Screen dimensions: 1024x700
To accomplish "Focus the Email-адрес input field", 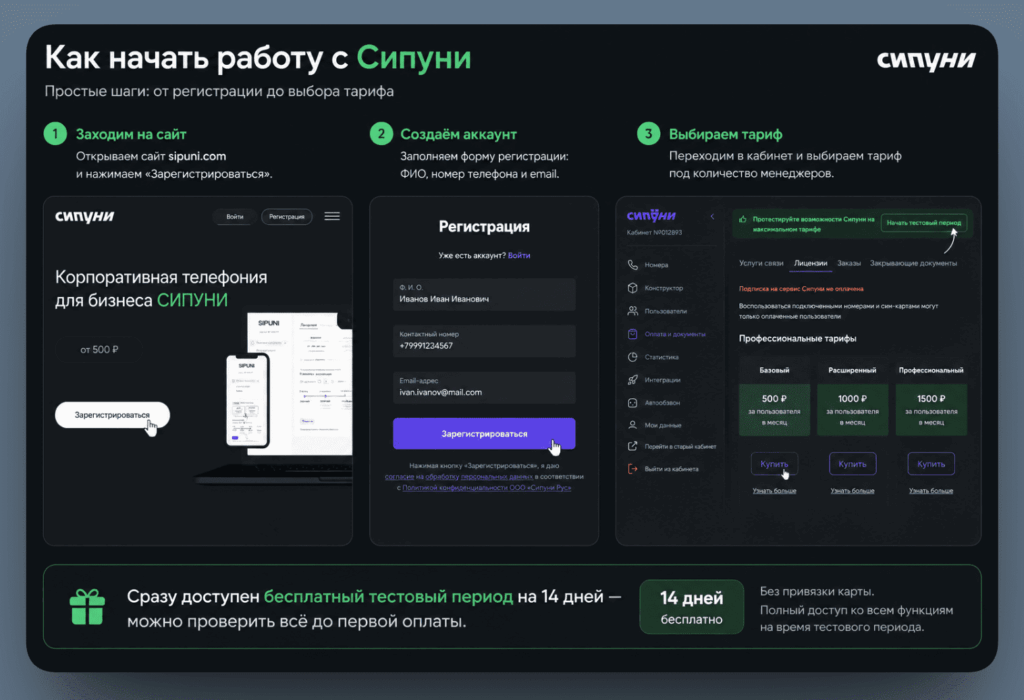I will [x=484, y=387].
